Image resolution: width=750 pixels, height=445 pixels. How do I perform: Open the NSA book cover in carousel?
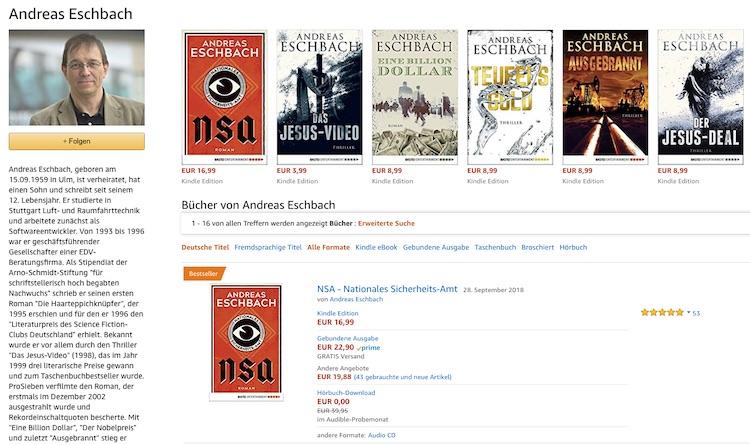click(x=224, y=97)
